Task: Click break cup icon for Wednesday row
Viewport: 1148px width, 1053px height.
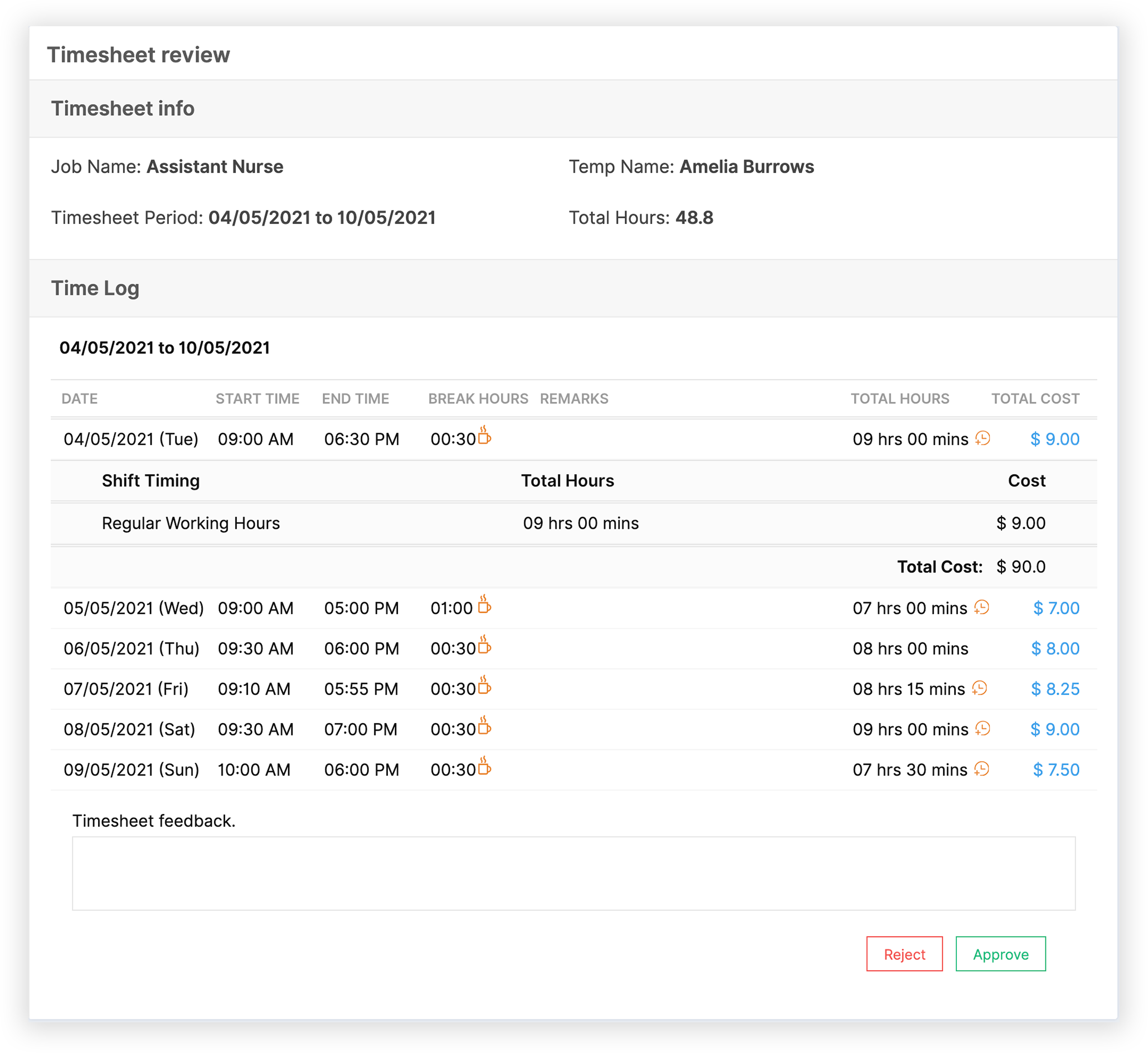Action: pos(484,606)
